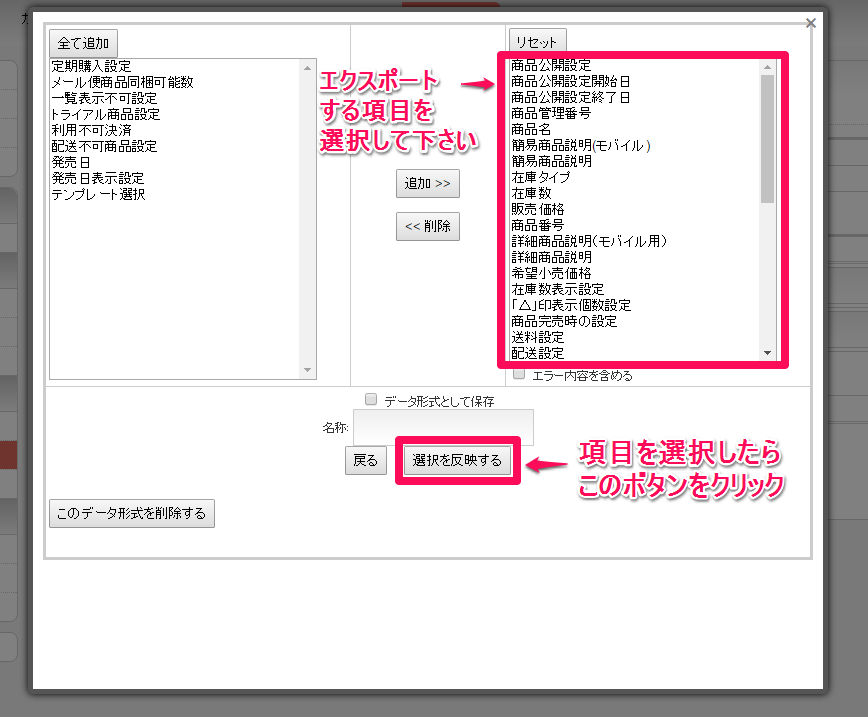Click down arrow of right list scrollbar
Image resolution: width=868 pixels, height=717 pixels.
pyautogui.click(x=767, y=353)
